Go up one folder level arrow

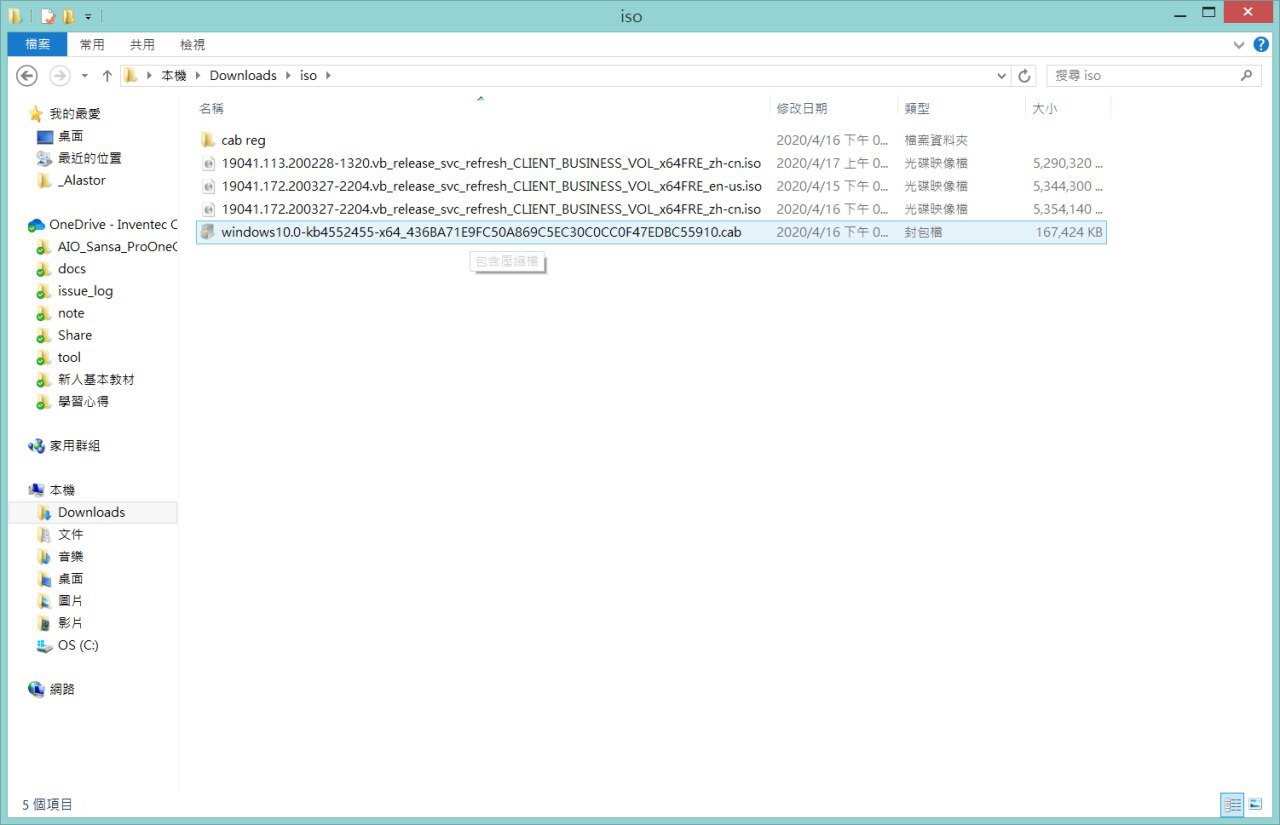pyautogui.click(x=107, y=75)
